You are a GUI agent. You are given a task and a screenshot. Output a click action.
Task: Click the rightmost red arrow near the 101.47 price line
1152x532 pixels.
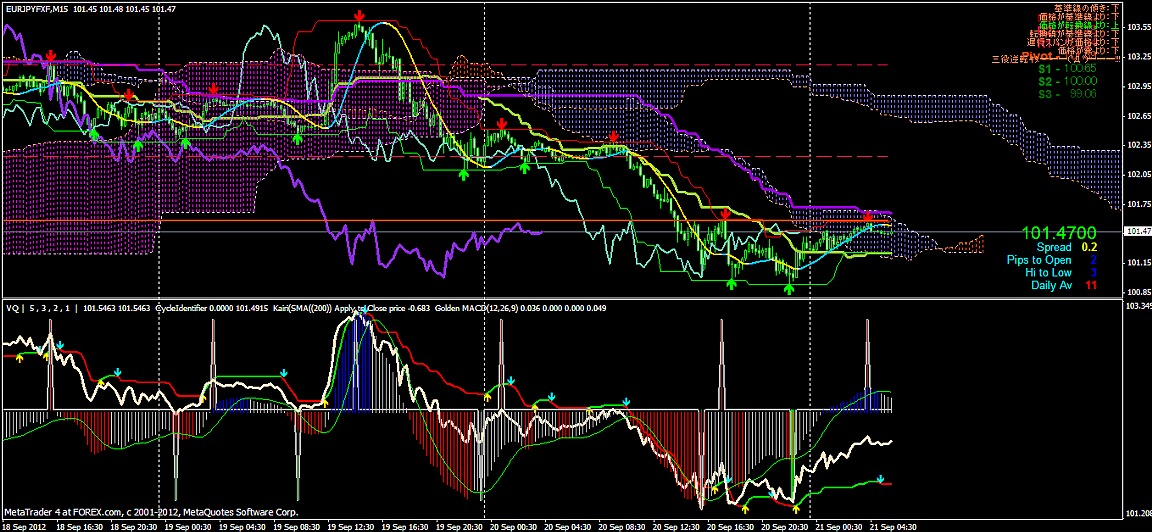[868, 217]
